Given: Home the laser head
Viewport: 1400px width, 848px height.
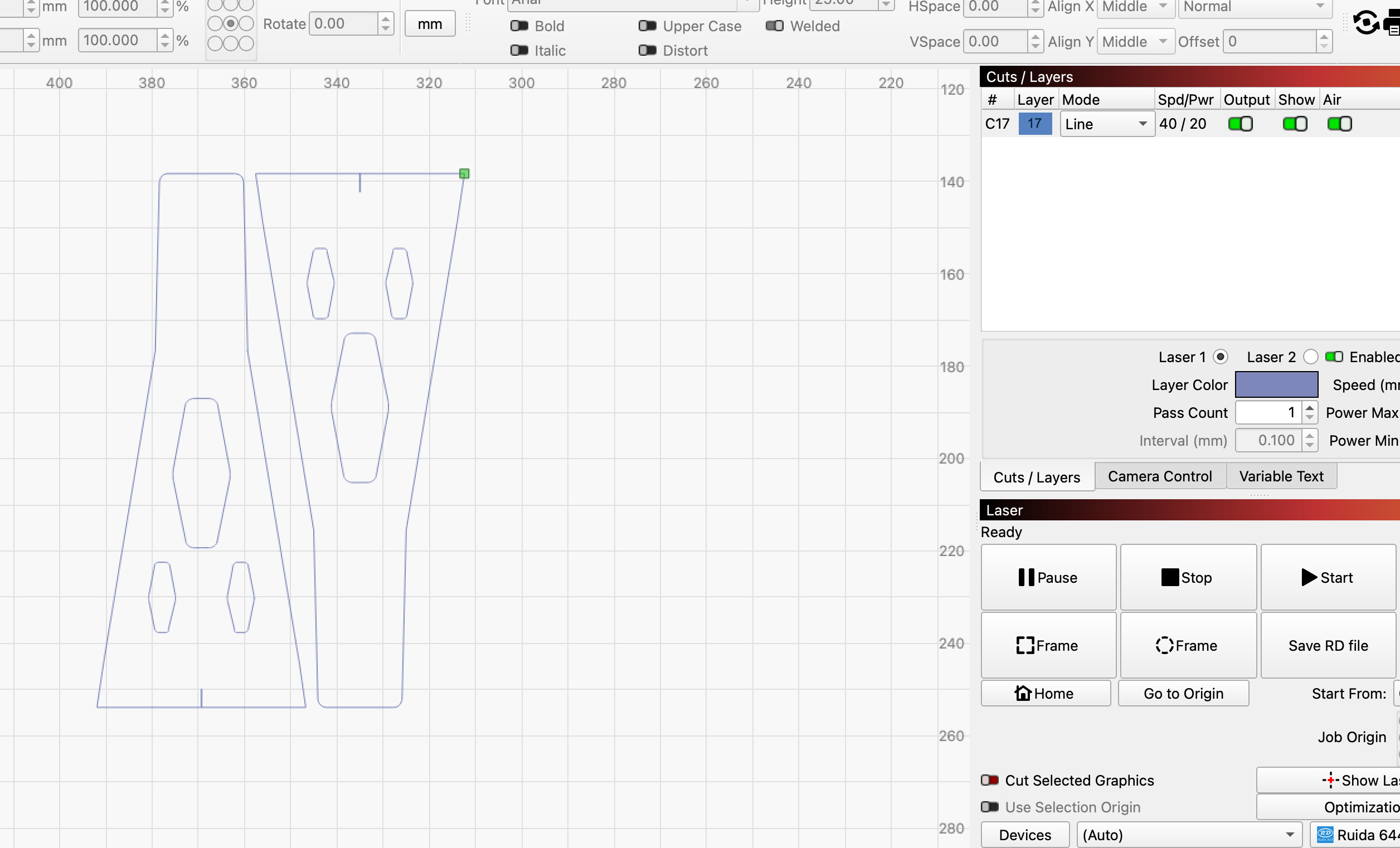Looking at the screenshot, I should [1046, 693].
